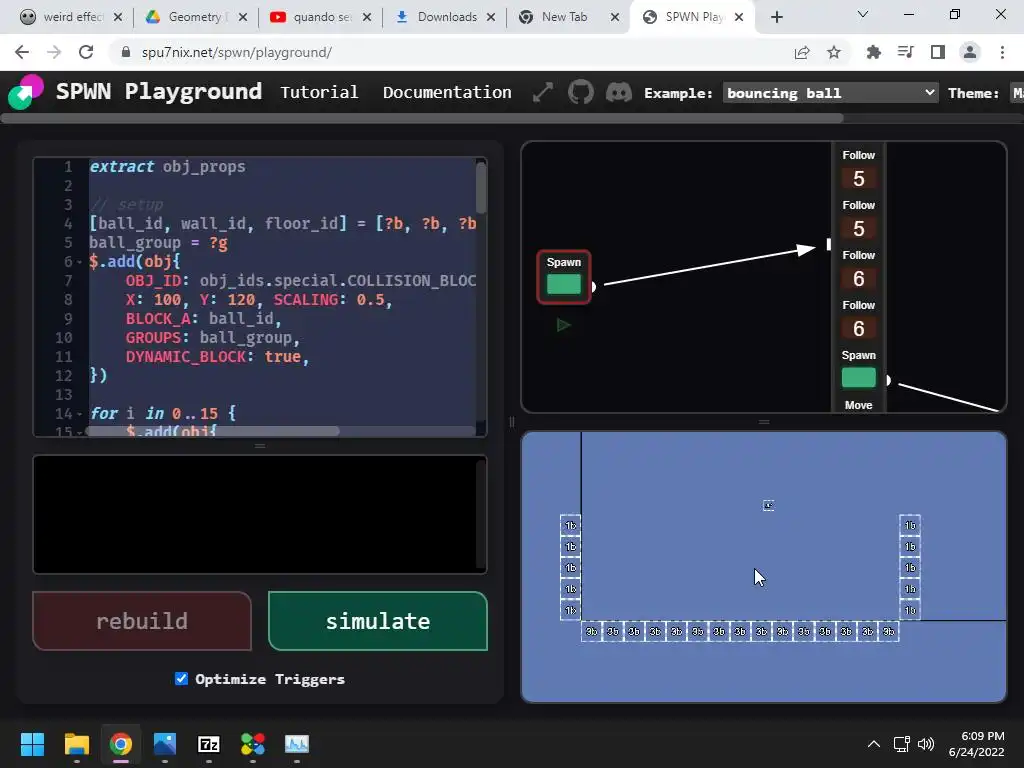The image size is (1024, 768).
Task: Select the Spawn node in the trigger column
Action: click(858, 370)
